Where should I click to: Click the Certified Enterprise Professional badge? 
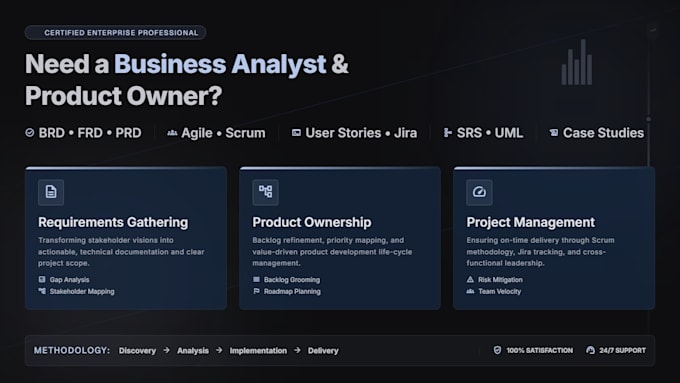coord(115,33)
